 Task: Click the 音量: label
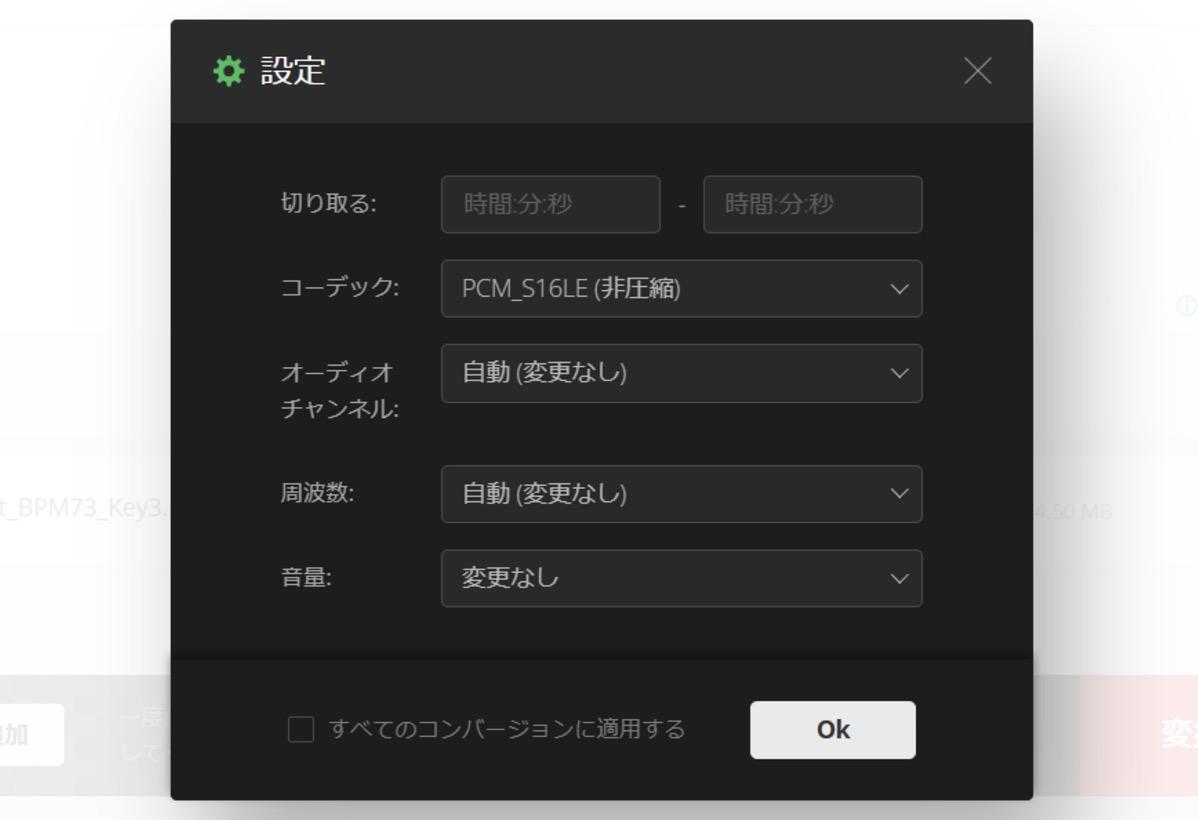pyautogui.click(x=306, y=577)
